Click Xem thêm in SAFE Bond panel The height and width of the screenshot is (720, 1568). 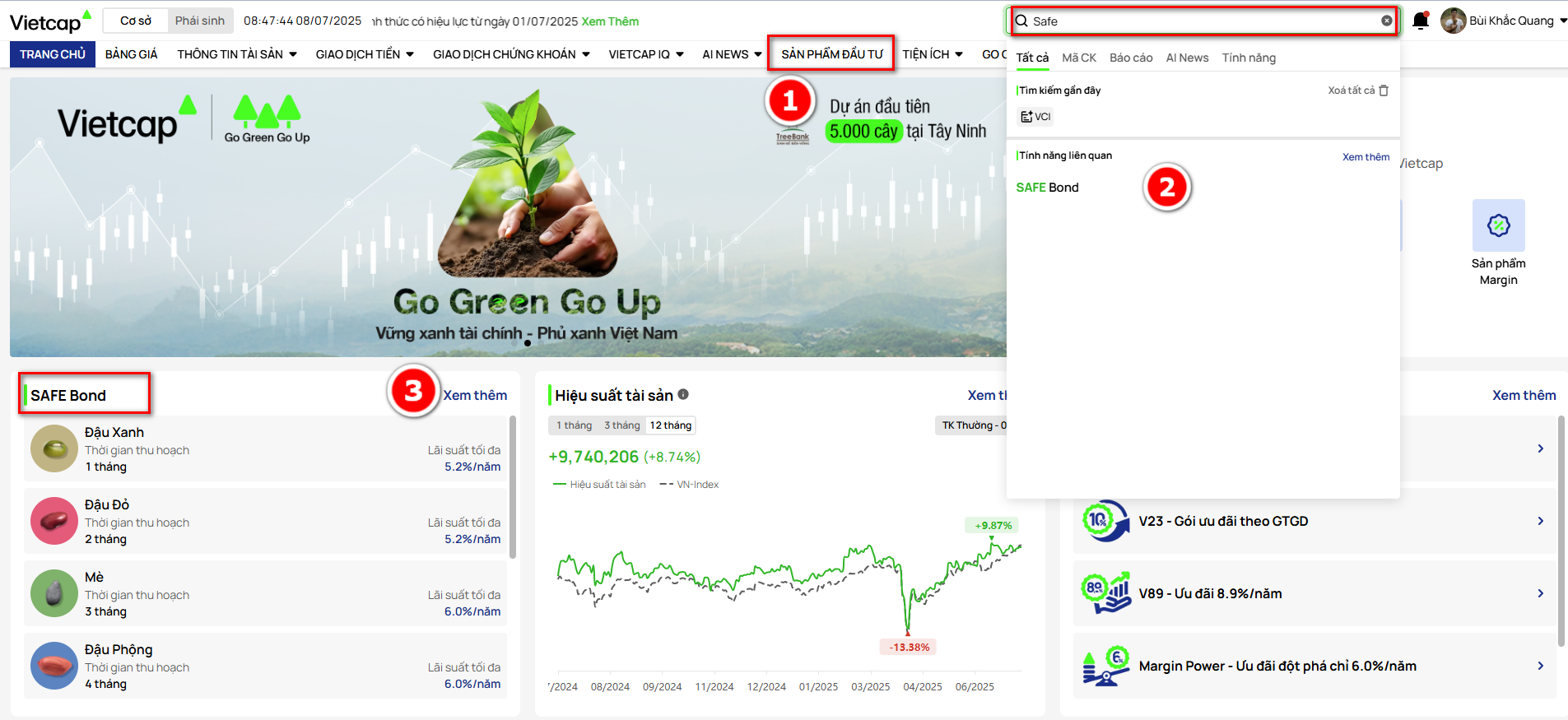[475, 395]
